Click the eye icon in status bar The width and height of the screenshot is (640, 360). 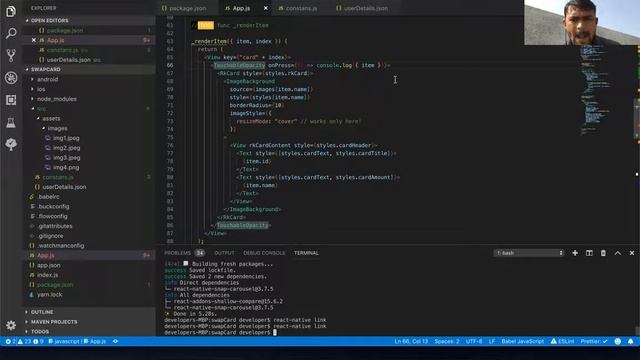point(116,341)
